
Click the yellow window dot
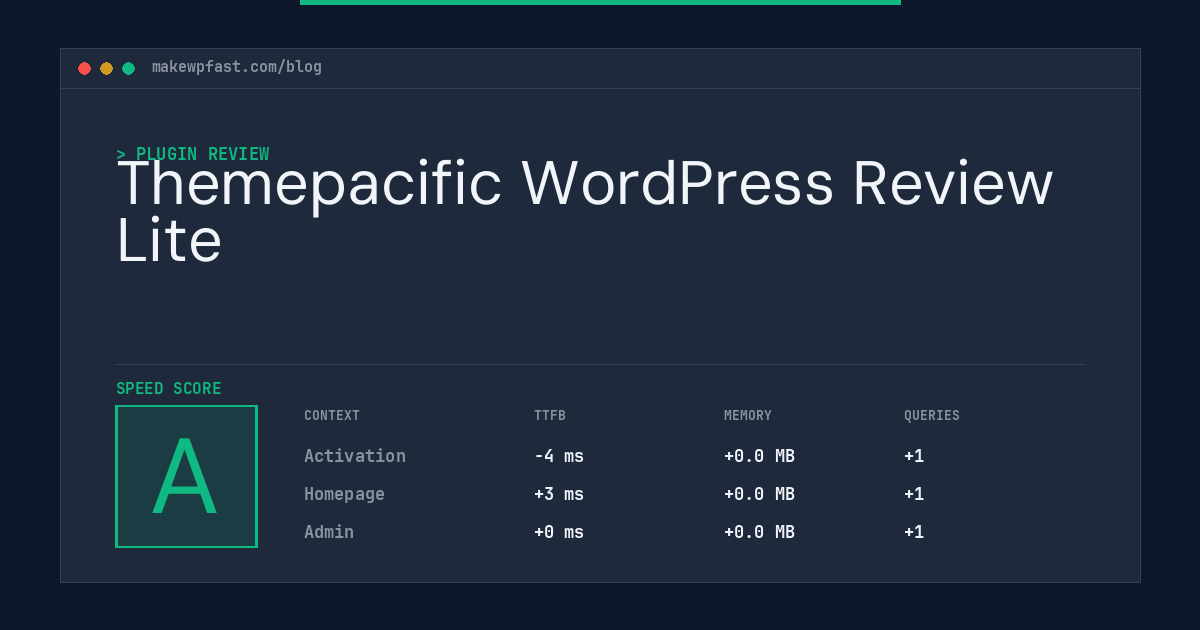tap(106, 68)
